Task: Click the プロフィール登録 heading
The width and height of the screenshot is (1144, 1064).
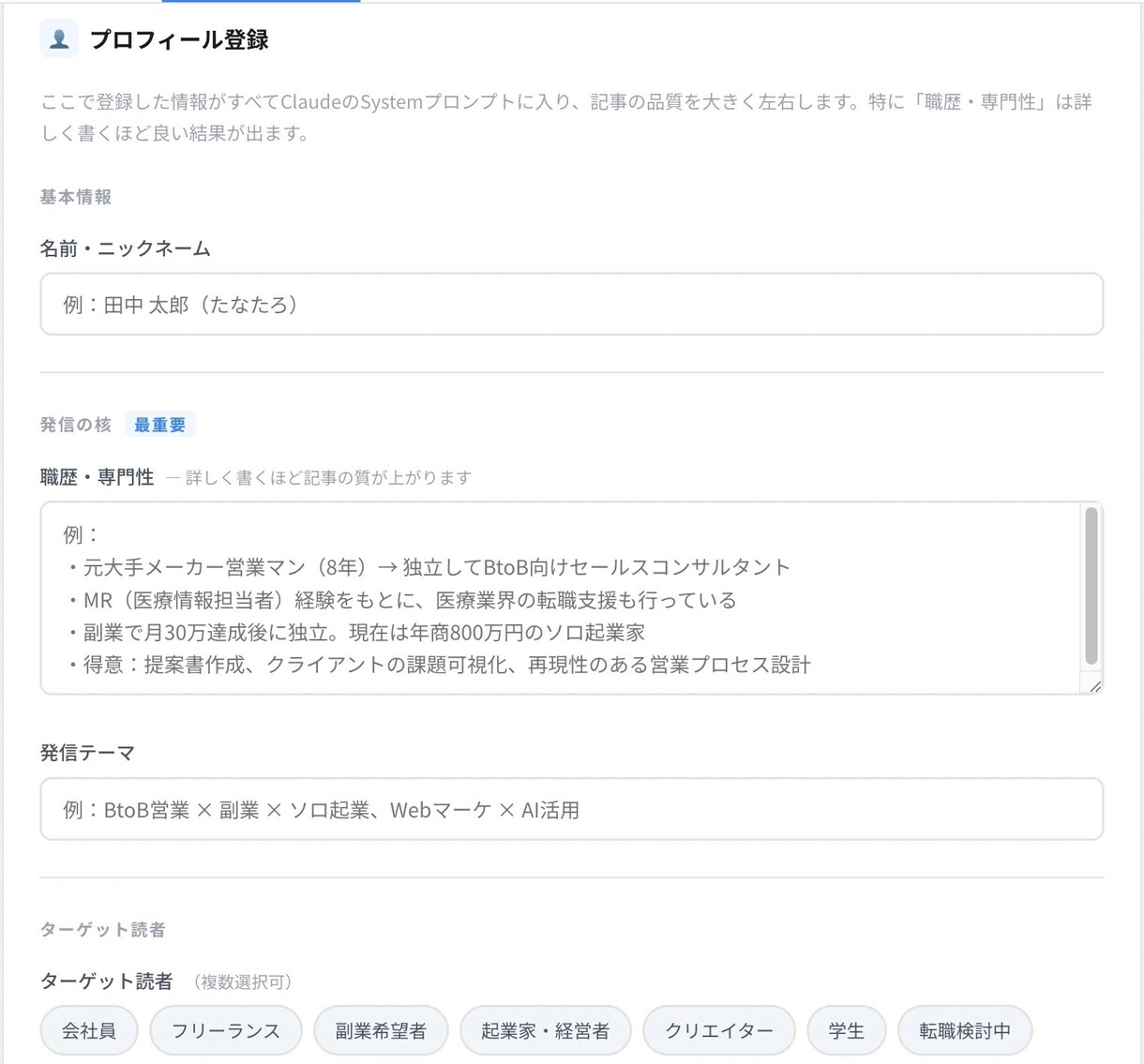Action: [179, 39]
